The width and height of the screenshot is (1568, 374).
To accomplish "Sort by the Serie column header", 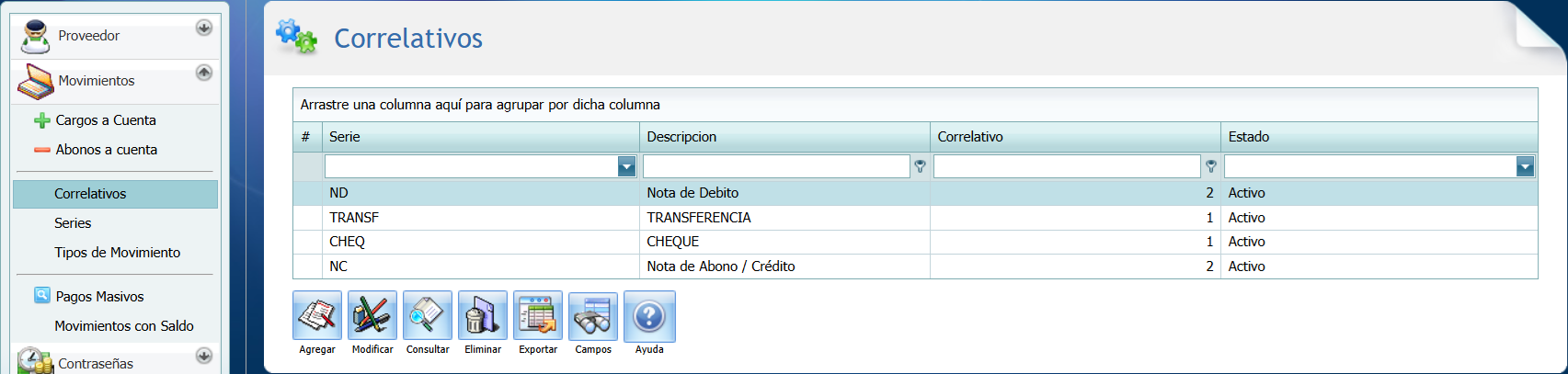I will coord(480,137).
